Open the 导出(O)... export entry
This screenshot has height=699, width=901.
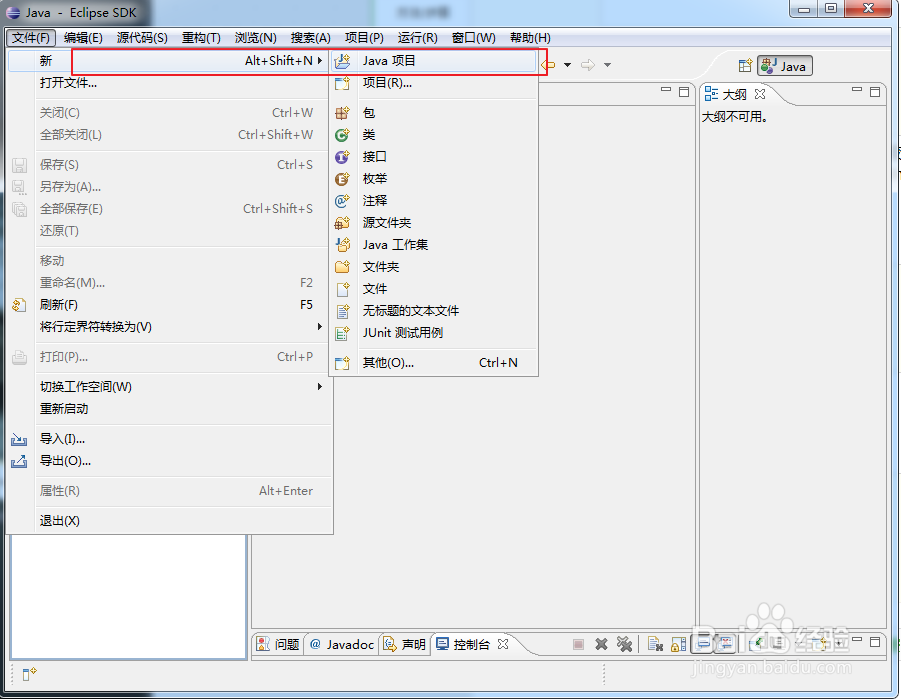(170, 461)
